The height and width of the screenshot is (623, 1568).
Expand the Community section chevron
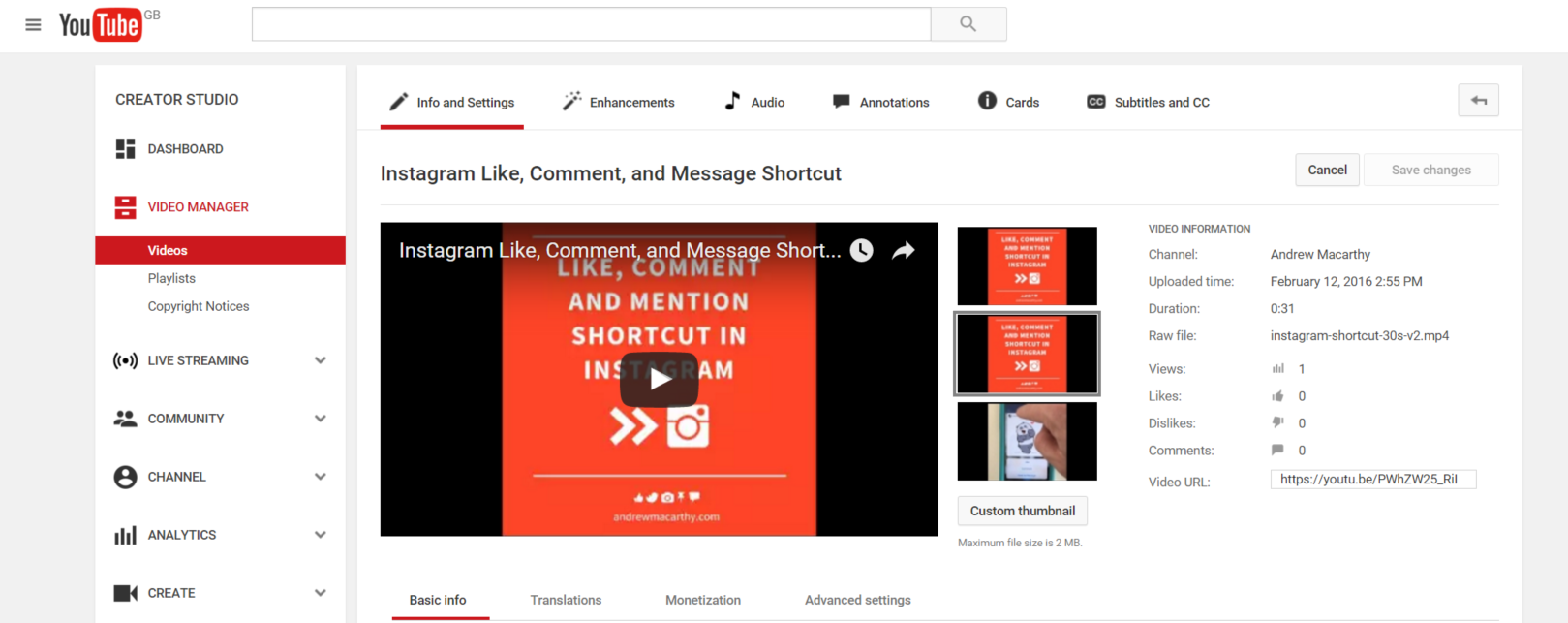320,419
